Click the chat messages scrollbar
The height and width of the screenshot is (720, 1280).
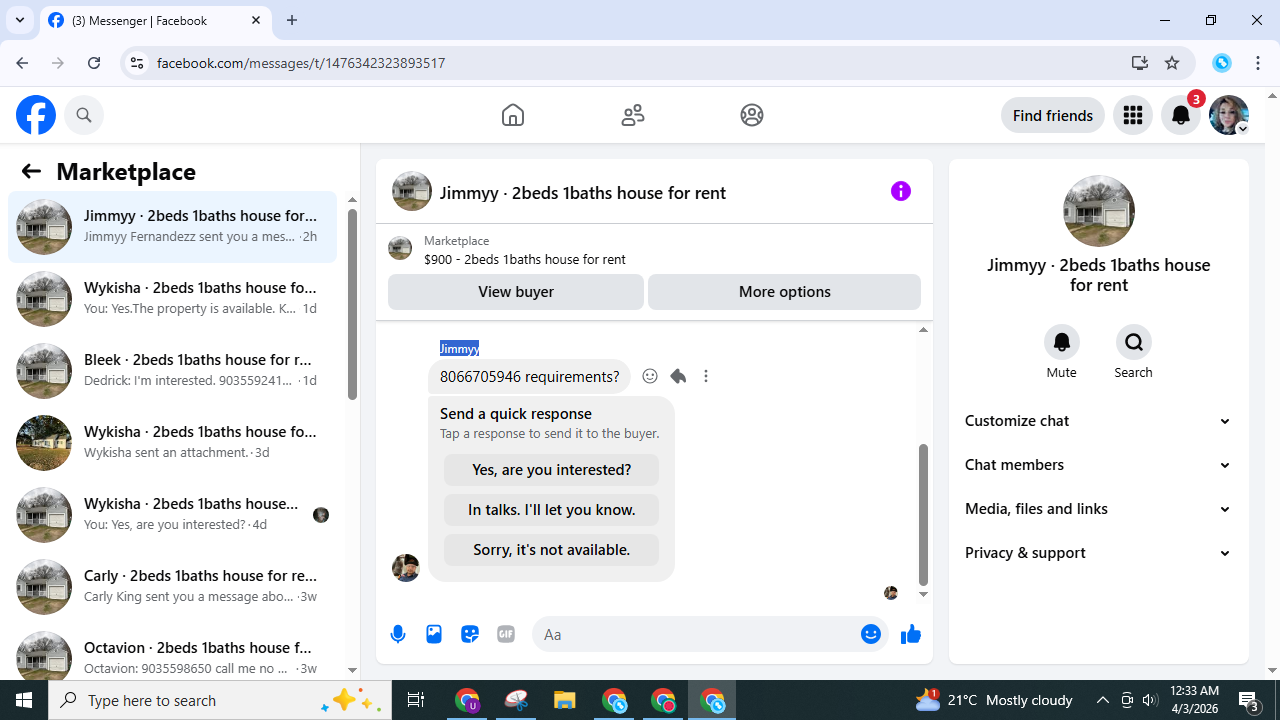(923, 515)
